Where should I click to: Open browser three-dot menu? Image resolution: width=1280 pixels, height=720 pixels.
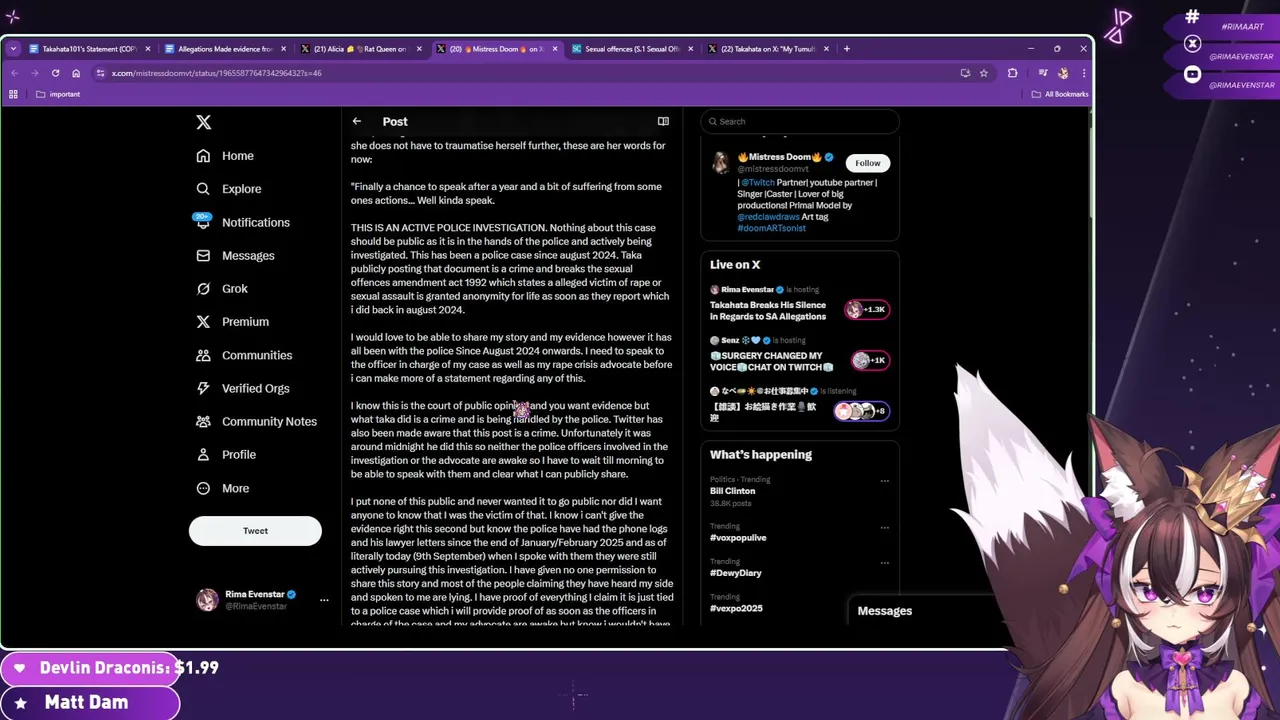tap(1083, 73)
